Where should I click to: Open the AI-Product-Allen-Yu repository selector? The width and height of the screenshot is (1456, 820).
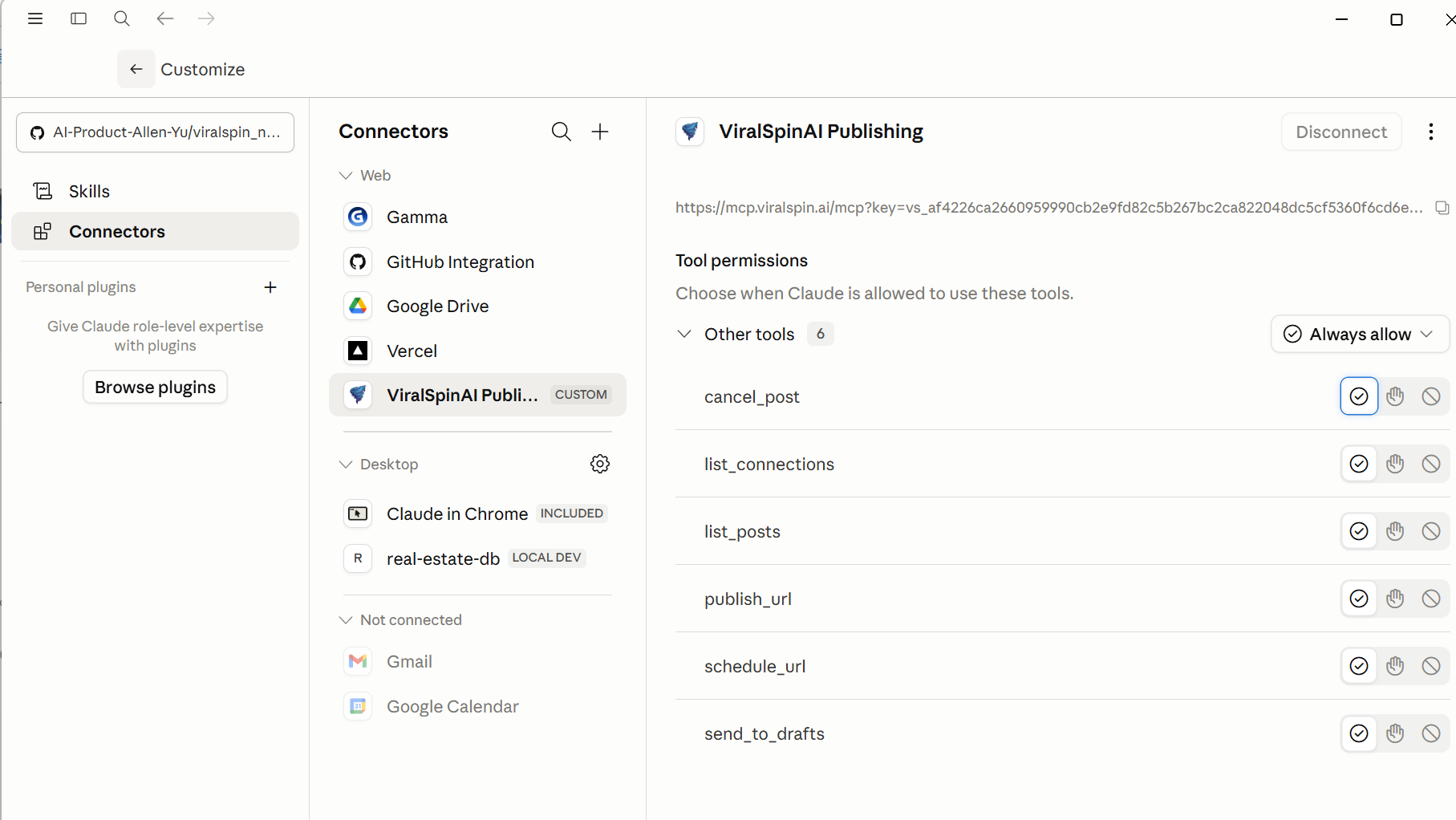(155, 132)
